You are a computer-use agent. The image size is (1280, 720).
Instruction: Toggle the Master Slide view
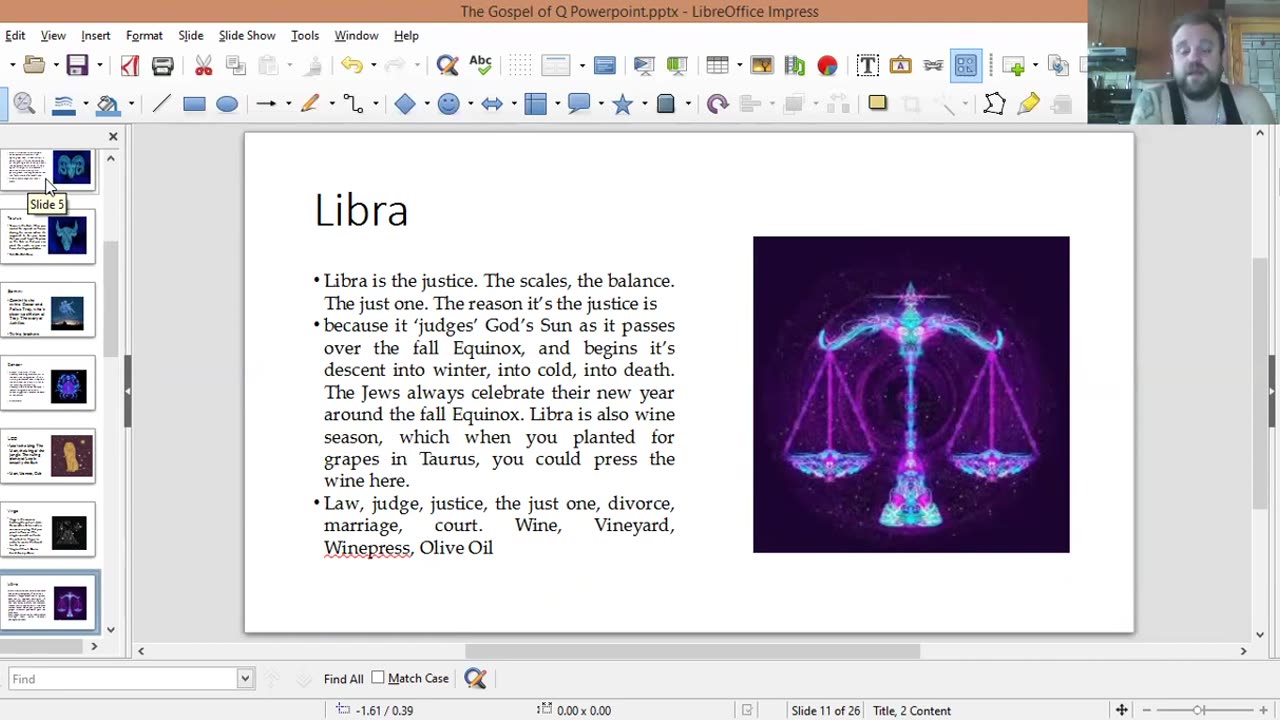point(604,66)
